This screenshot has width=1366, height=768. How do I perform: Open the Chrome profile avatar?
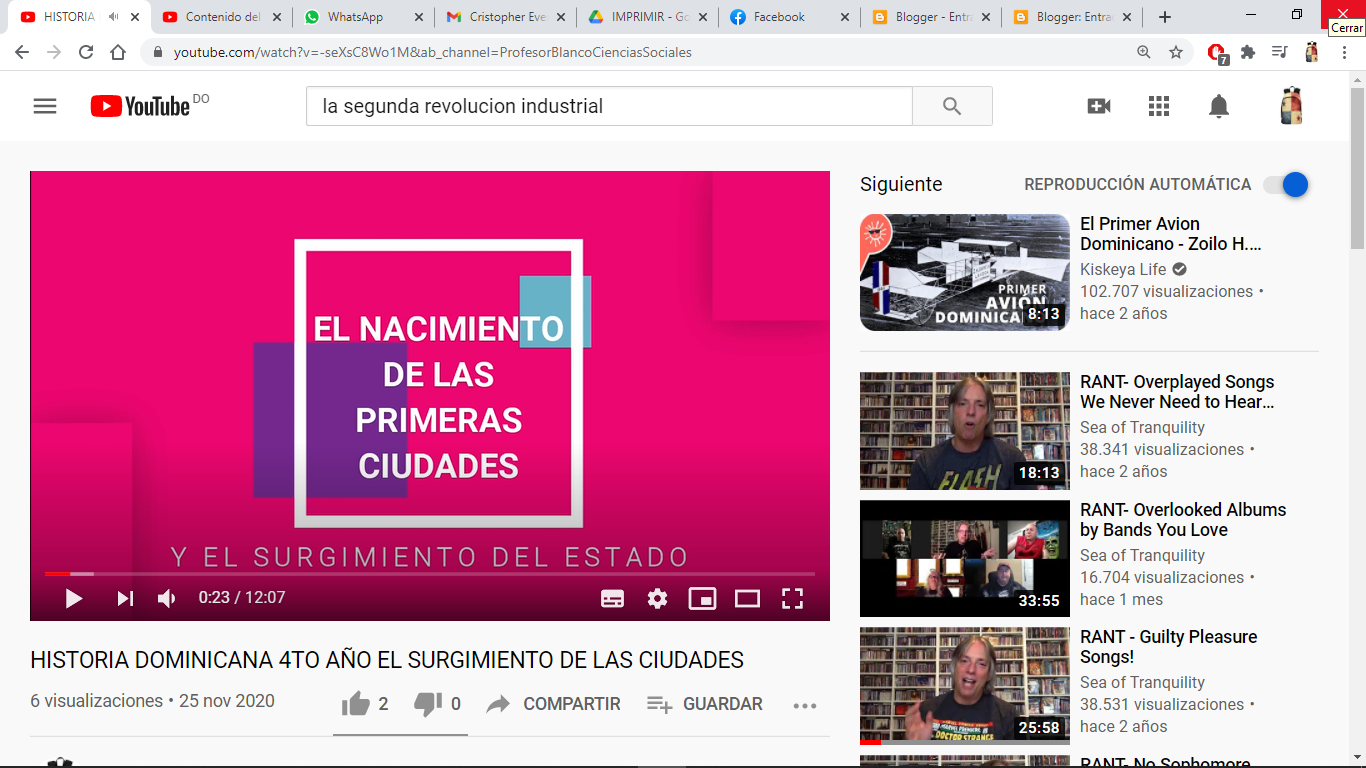point(1311,52)
